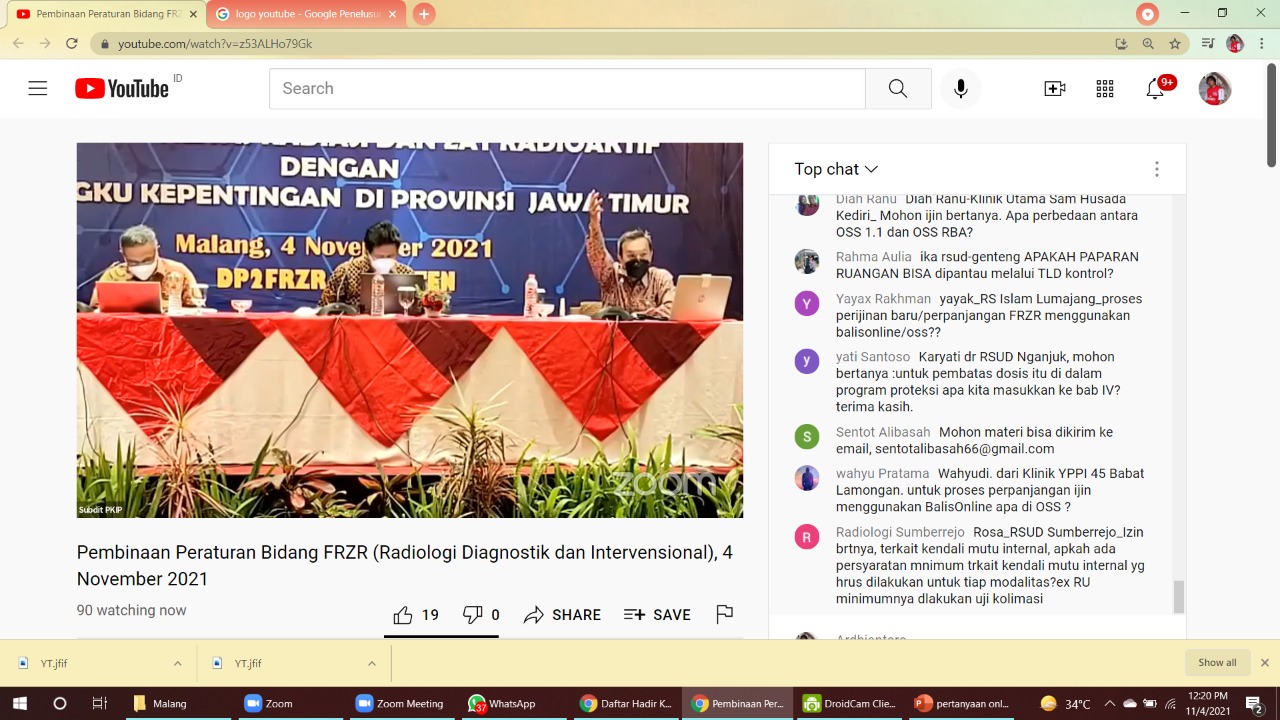Go to YouTube home via logo
1280x720 pixels.
[122, 89]
